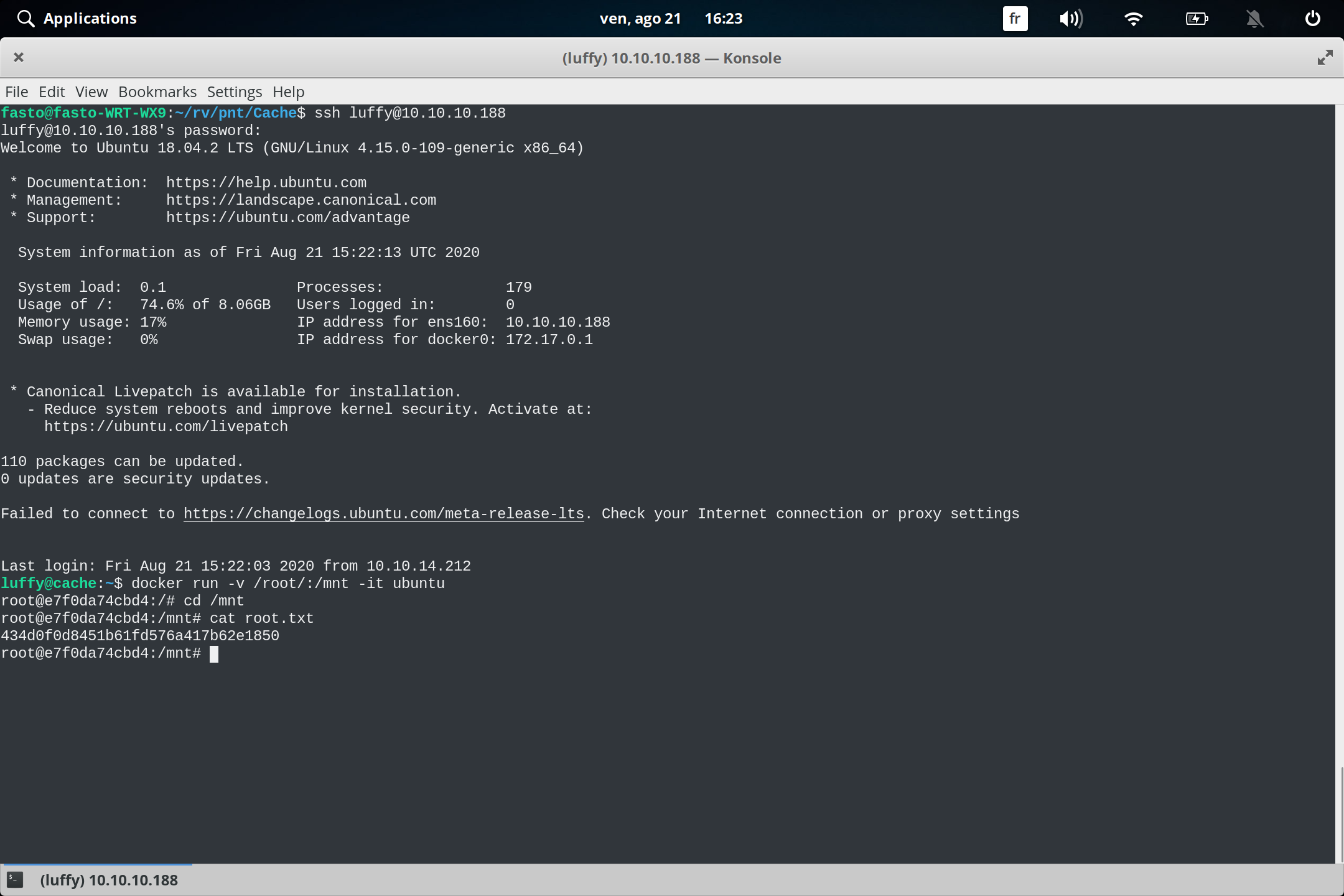This screenshot has width=1344, height=896.
Task: Open the power menu icon
Action: click(x=1312, y=19)
